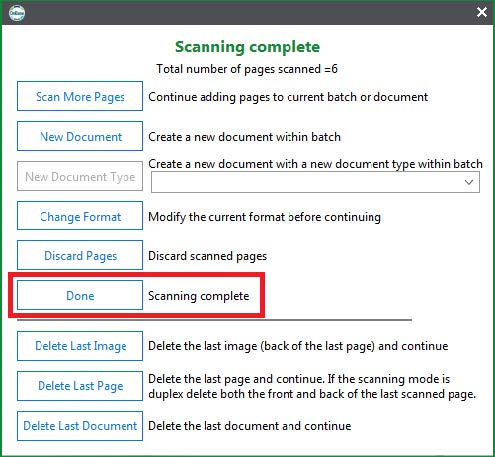Click the Modify the current format description

point(264,217)
